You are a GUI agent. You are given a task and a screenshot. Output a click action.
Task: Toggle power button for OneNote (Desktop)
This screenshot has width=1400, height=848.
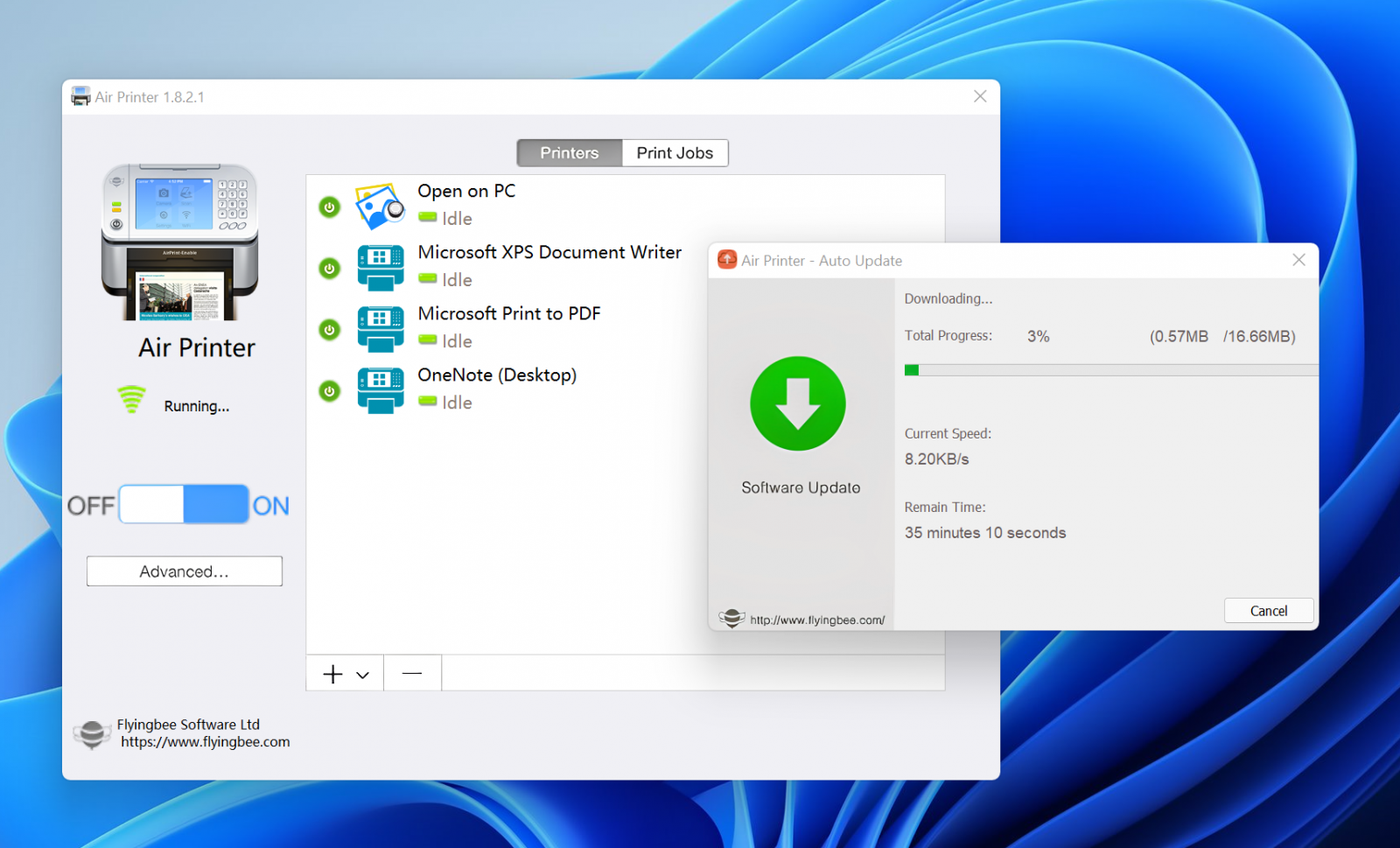(329, 391)
